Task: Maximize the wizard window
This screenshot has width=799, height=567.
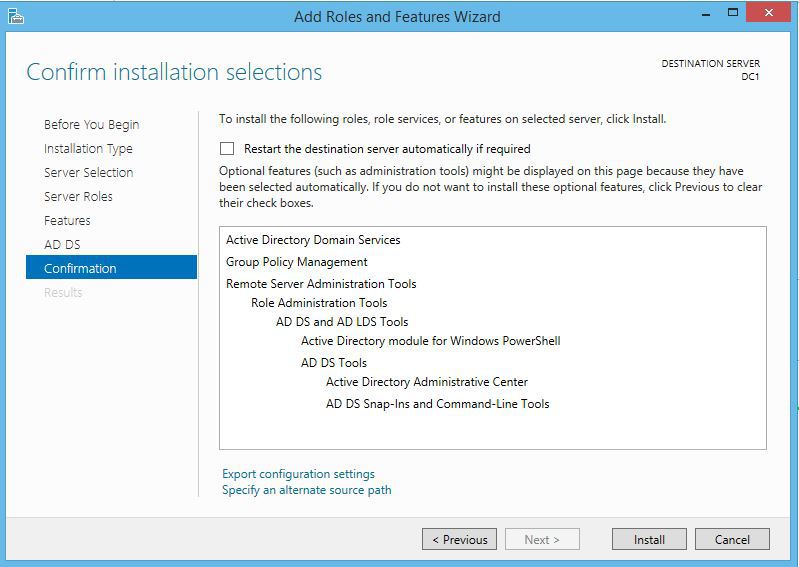Action: click(733, 13)
